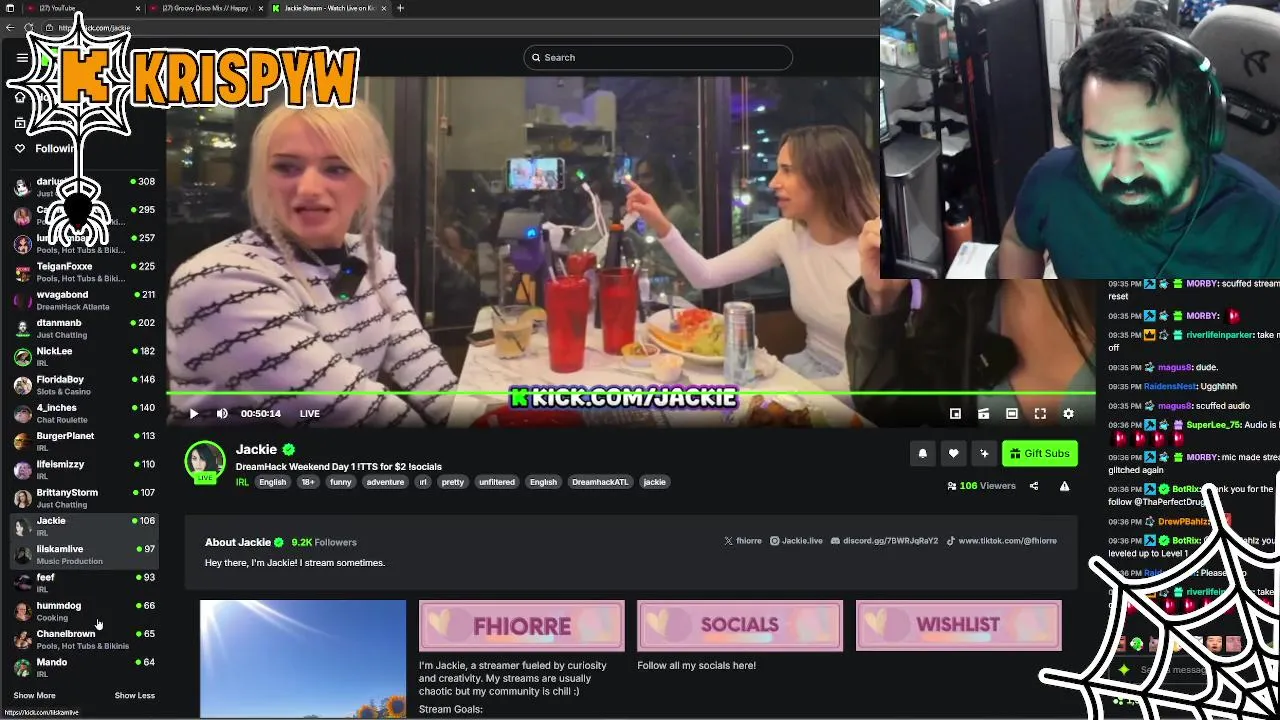Open 4_inches channel in sidebar
This screenshot has width=1280, height=720.
point(84,413)
